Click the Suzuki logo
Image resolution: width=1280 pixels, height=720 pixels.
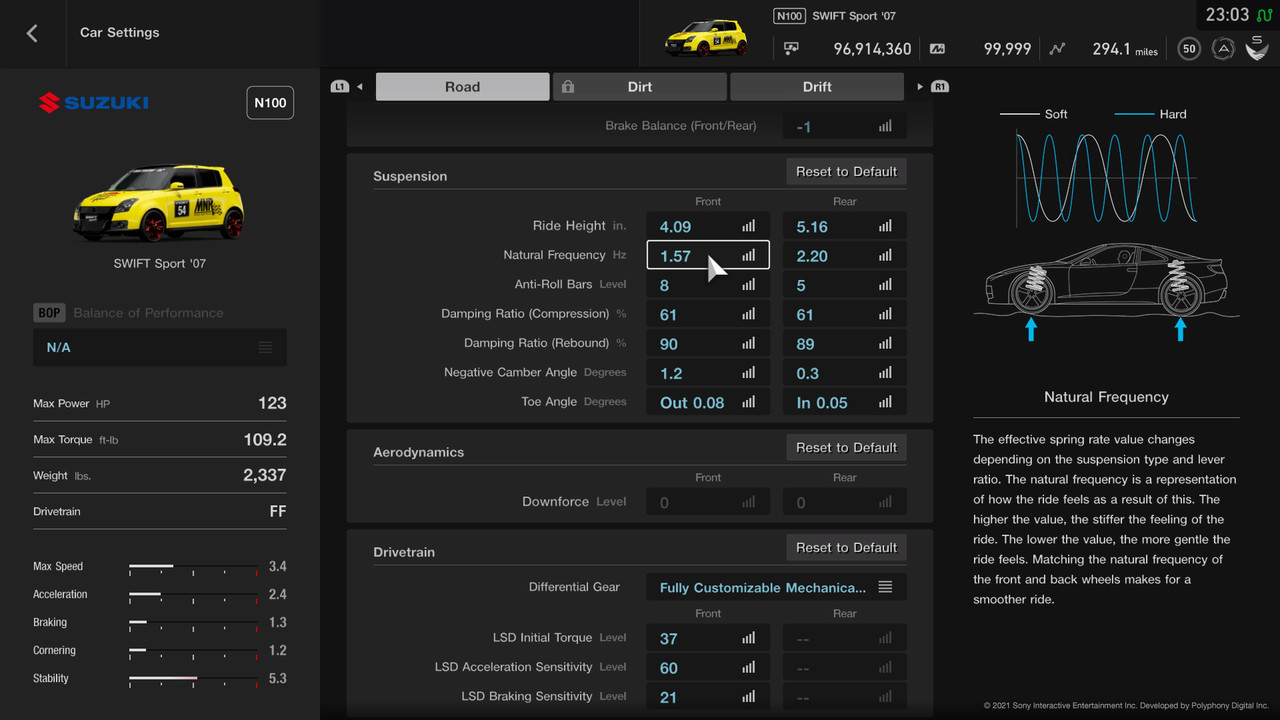pos(94,102)
